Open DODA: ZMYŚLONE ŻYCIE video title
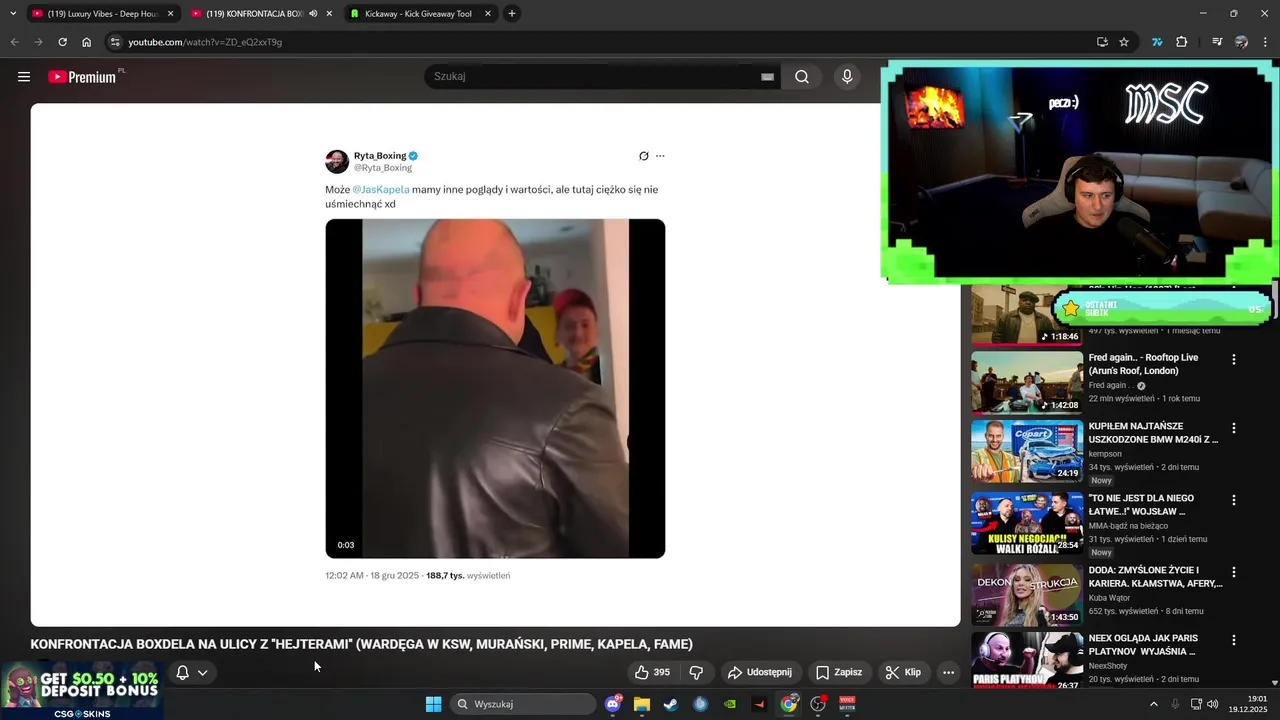Image resolution: width=1280 pixels, height=720 pixels. click(x=1155, y=577)
